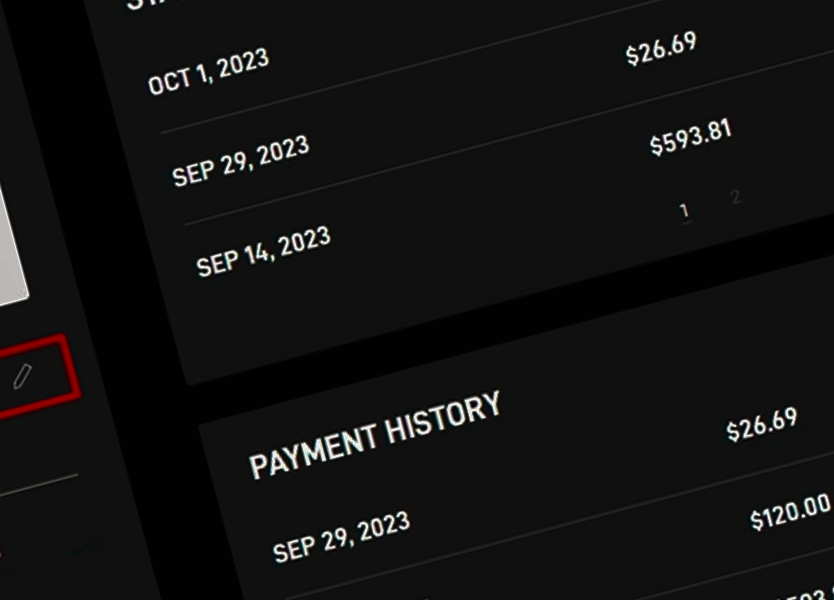Open the SEP 14, 2023 statement

(264, 252)
